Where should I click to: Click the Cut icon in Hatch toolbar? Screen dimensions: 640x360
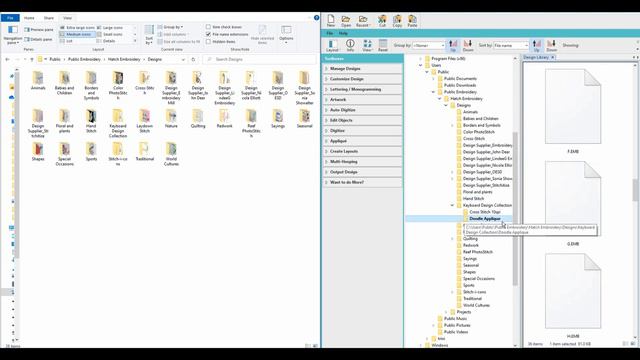coord(382,19)
